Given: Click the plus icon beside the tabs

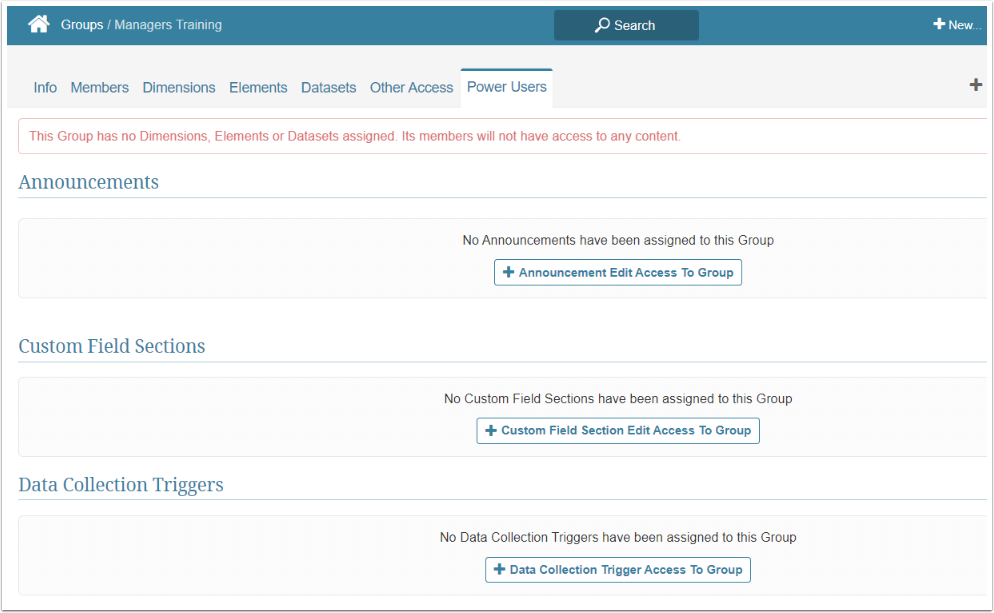Looking at the screenshot, I should (x=976, y=85).
